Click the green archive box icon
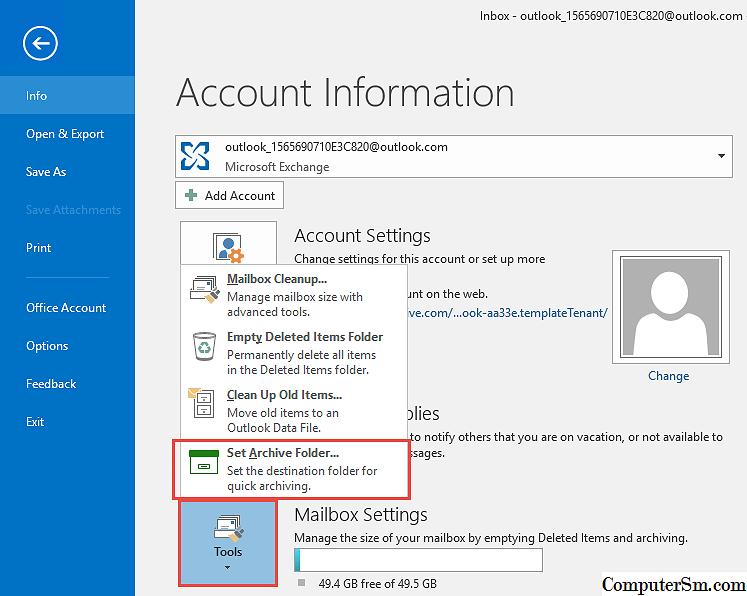 point(204,462)
